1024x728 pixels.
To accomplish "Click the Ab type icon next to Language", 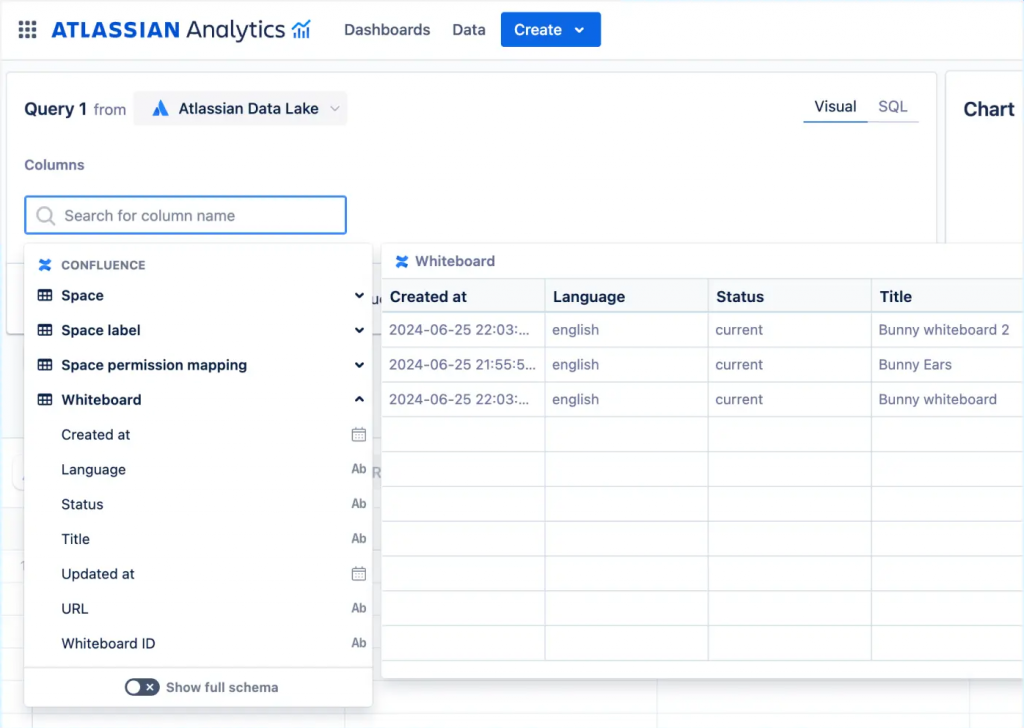I will pos(359,469).
